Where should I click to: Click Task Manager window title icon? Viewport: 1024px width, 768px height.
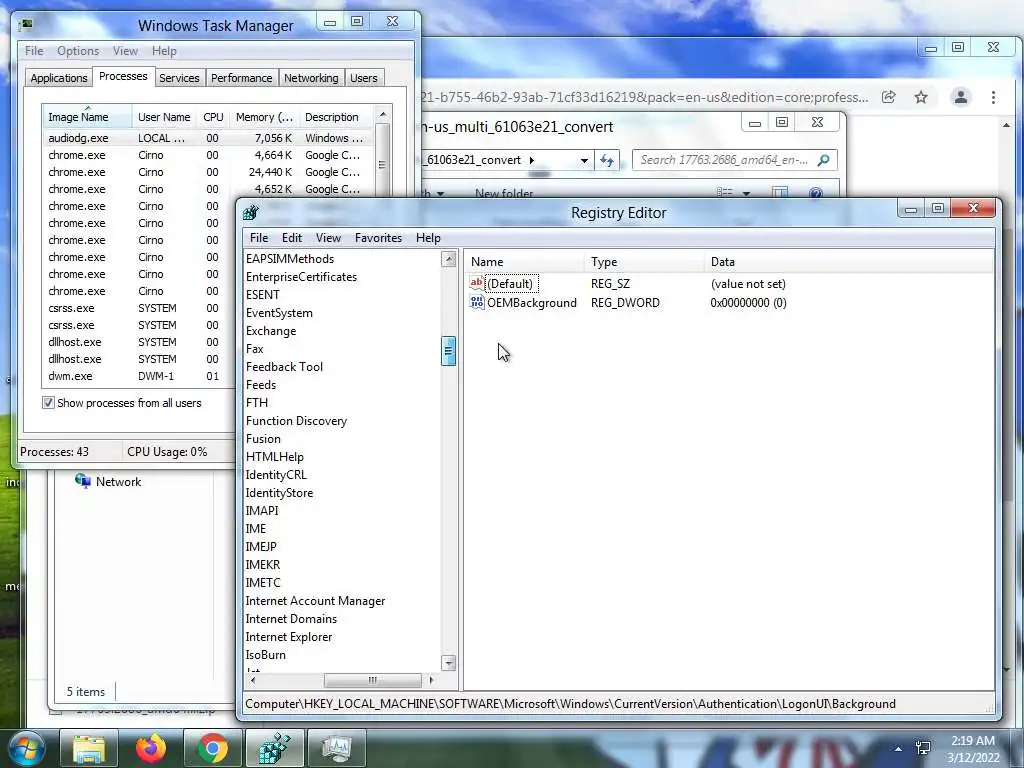[x=25, y=25]
